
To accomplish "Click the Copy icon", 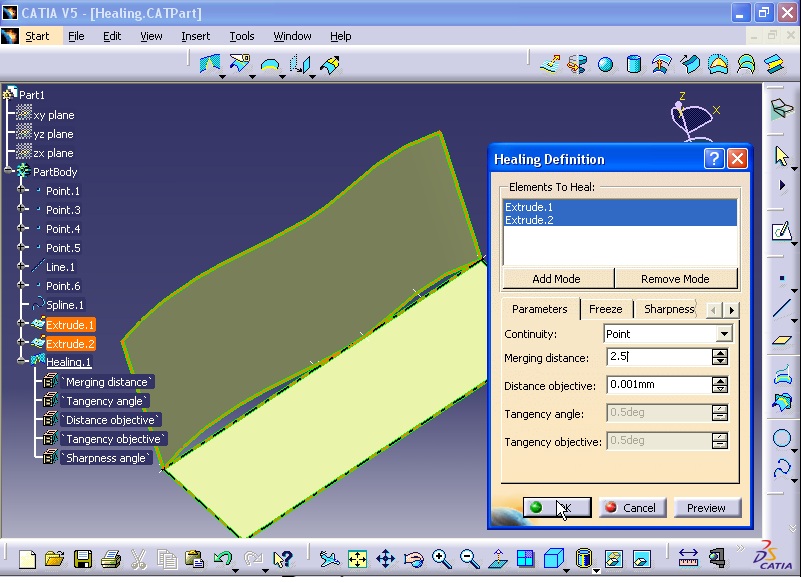I will 167,559.
